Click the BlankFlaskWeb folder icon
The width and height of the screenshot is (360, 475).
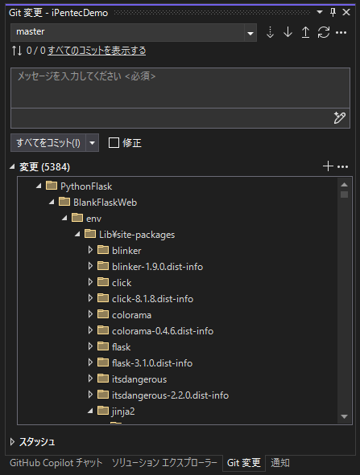(64, 202)
